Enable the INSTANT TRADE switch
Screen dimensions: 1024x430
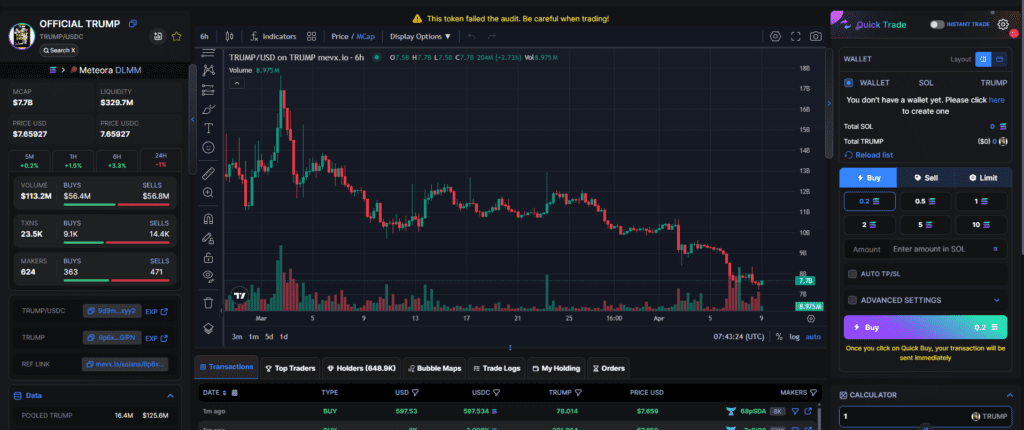point(938,24)
